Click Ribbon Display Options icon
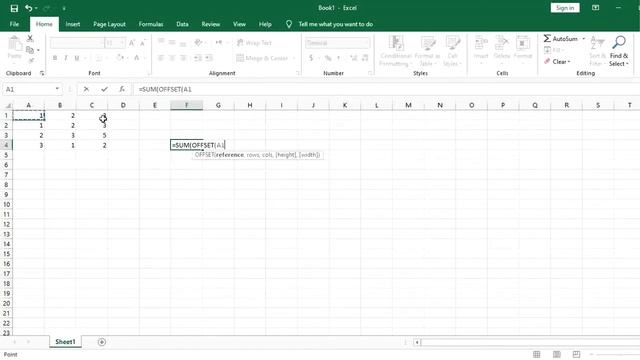640x360 pixels. coord(596,8)
